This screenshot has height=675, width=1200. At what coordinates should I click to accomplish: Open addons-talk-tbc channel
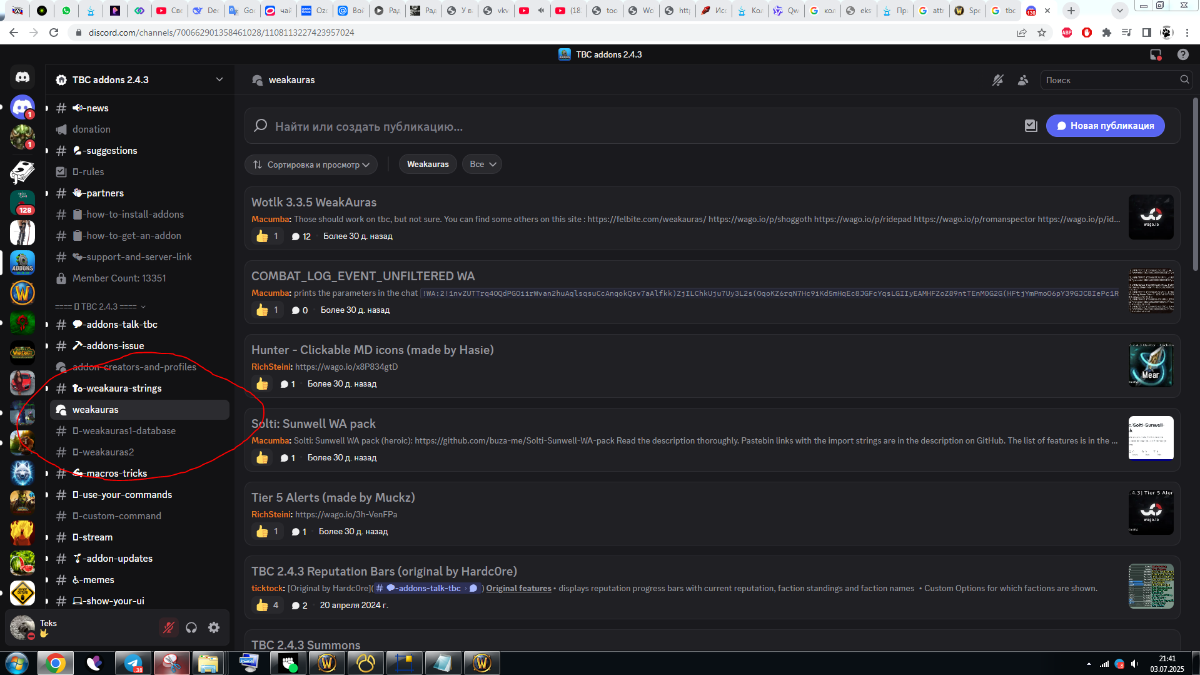(140, 325)
